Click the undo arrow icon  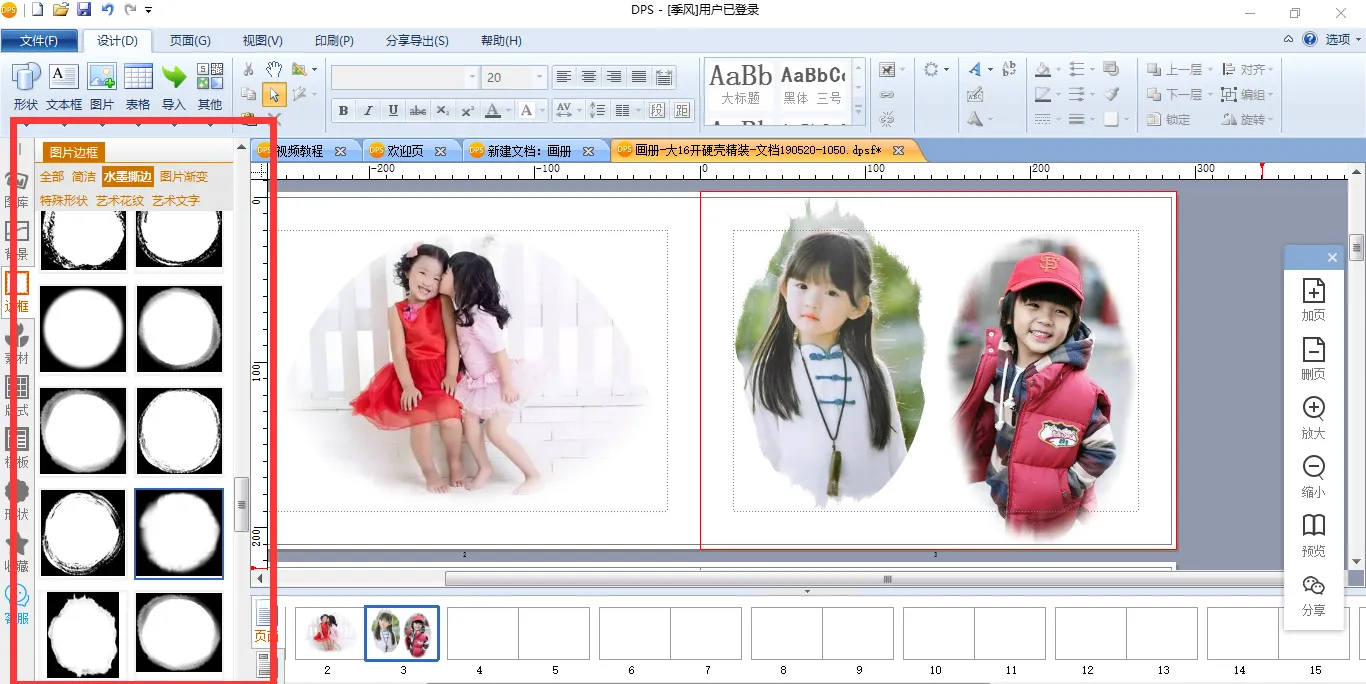point(107,10)
